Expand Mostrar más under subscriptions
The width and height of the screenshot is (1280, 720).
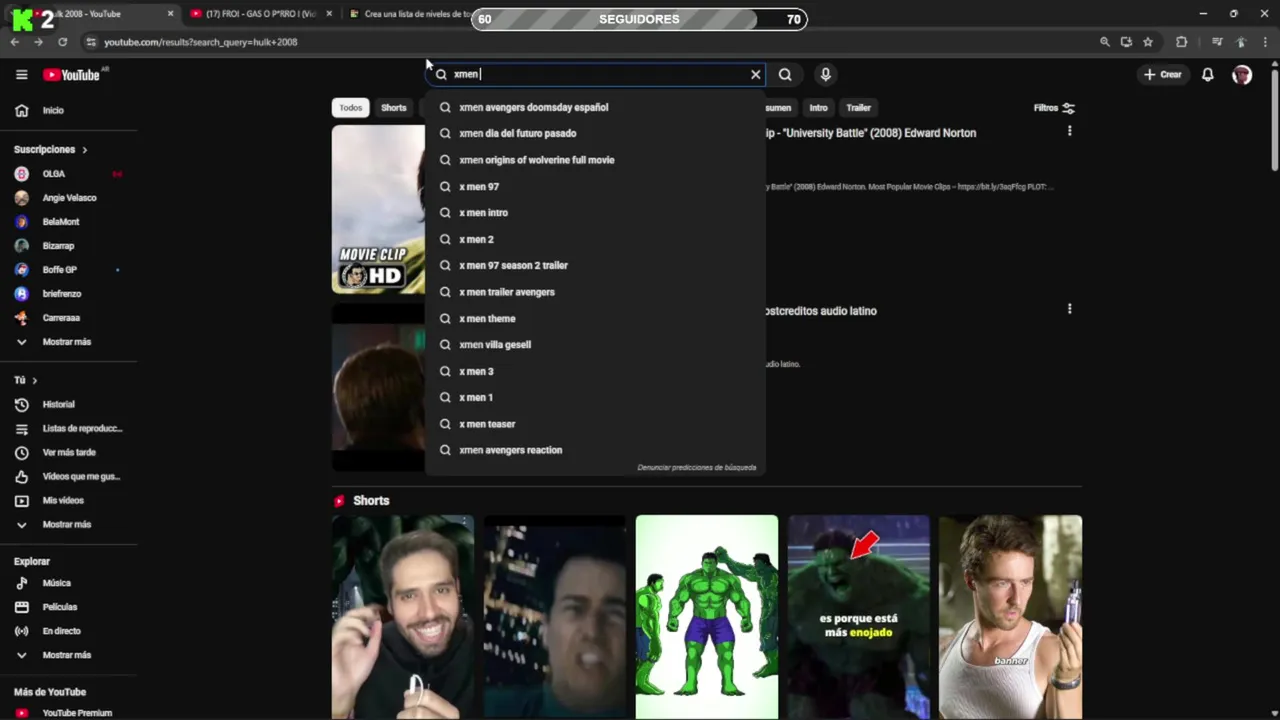point(68,342)
